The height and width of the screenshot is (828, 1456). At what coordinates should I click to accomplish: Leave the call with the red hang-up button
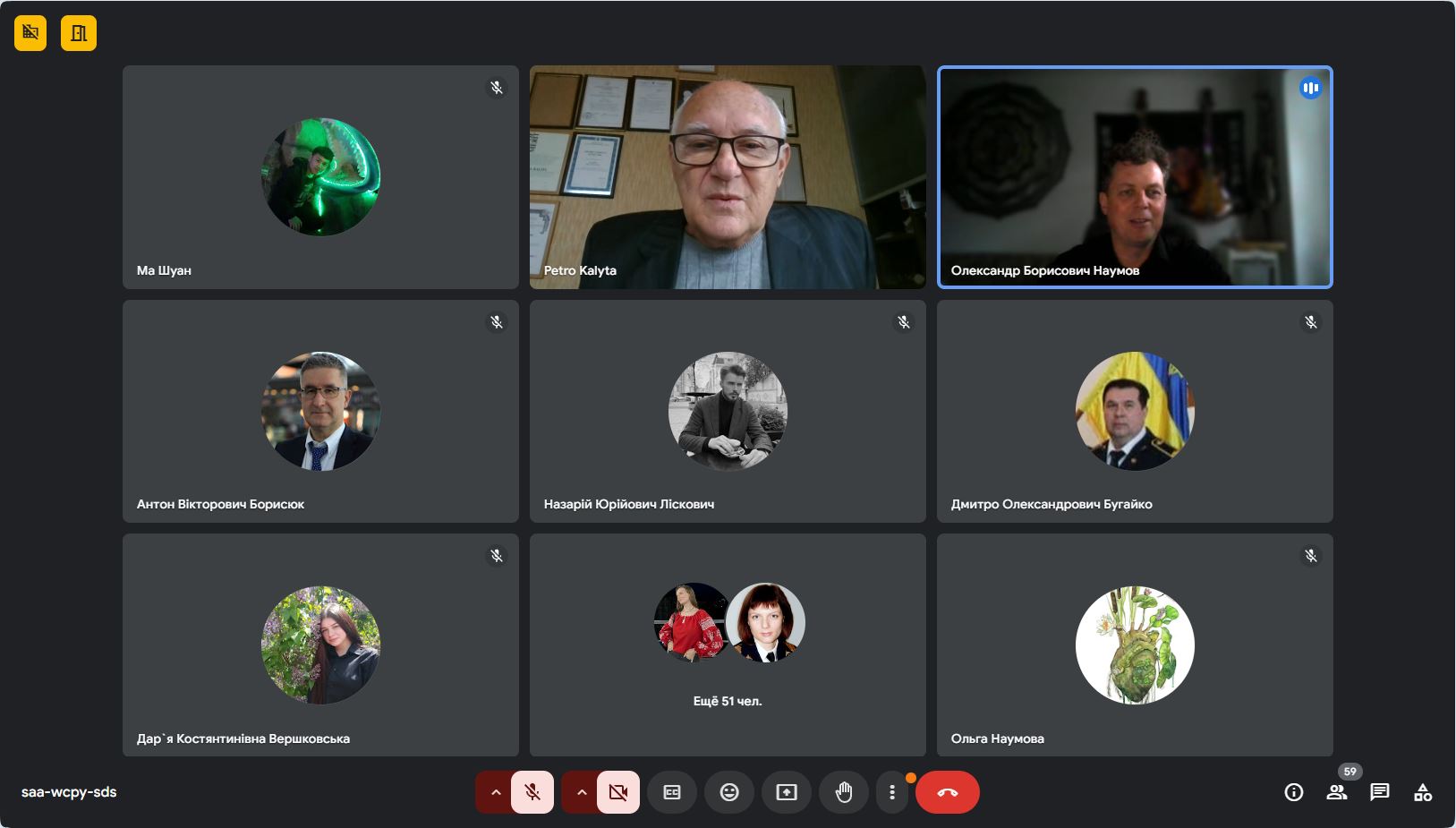coord(948,792)
